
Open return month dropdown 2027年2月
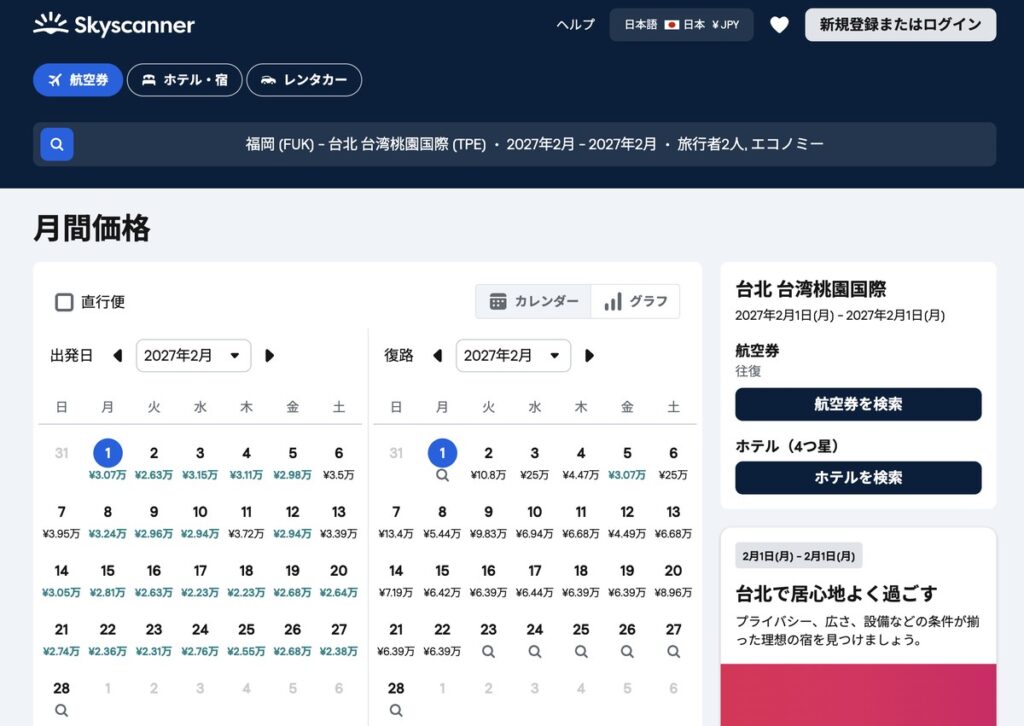click(513, 356)
